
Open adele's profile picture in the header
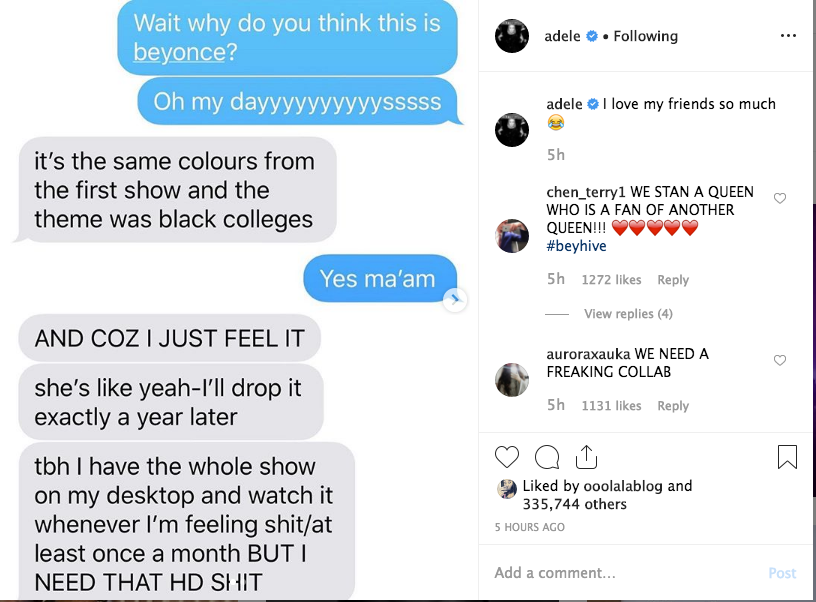click(512, 36)
